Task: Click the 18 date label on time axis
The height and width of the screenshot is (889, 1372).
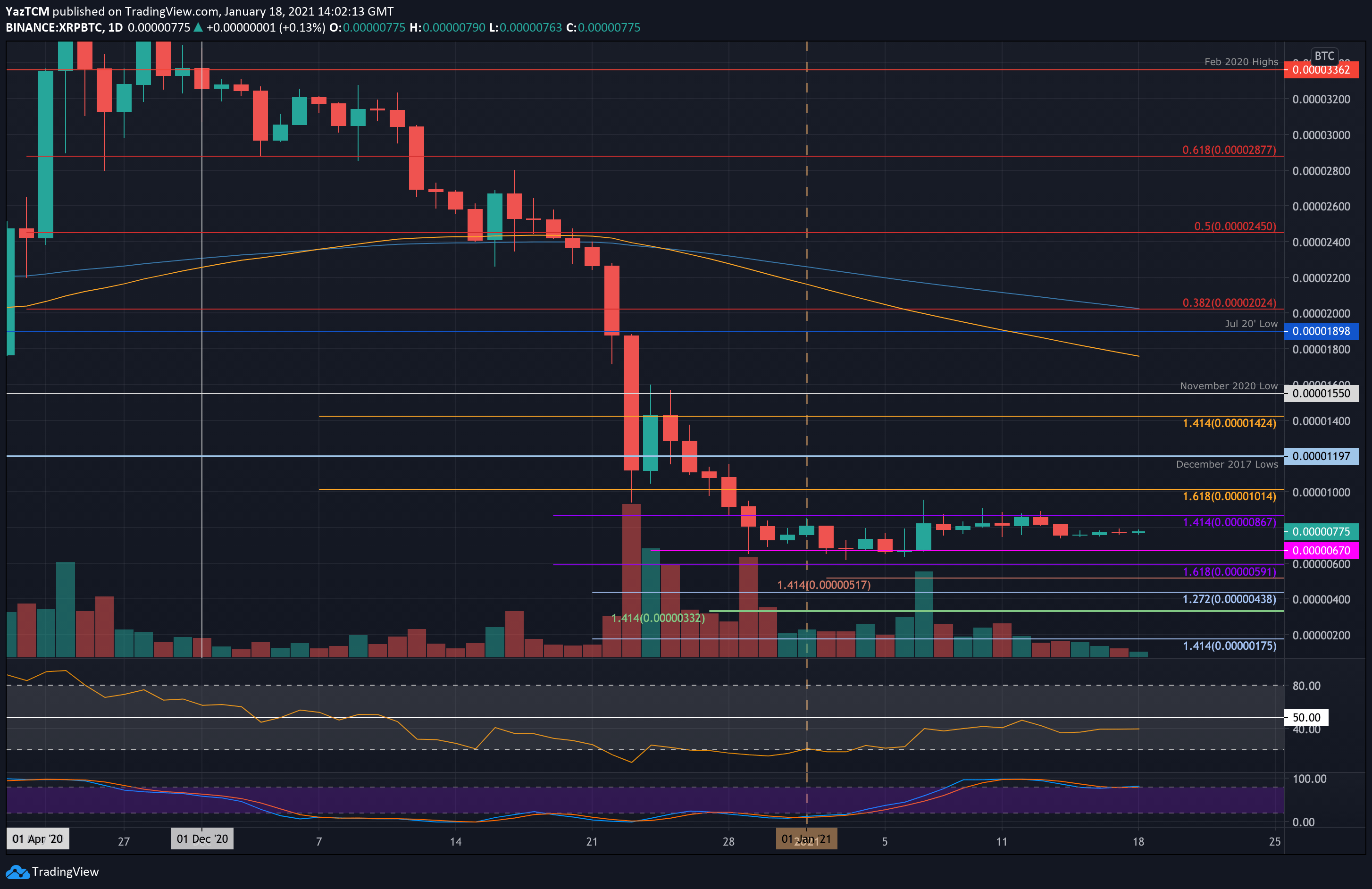Action: click(1138, 842)
